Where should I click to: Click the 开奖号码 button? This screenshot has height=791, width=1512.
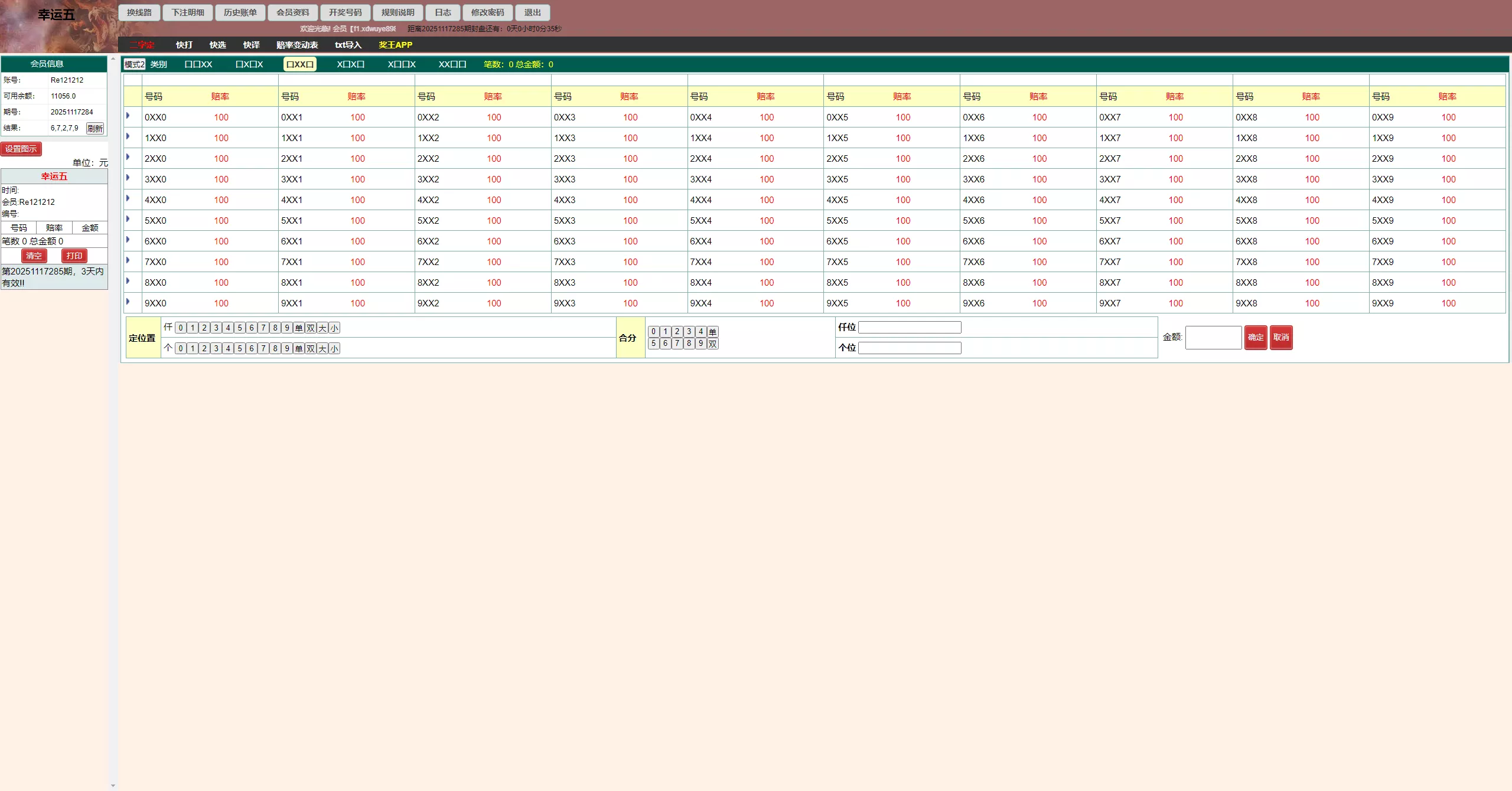pyautogui.click(x=346, y=12)
